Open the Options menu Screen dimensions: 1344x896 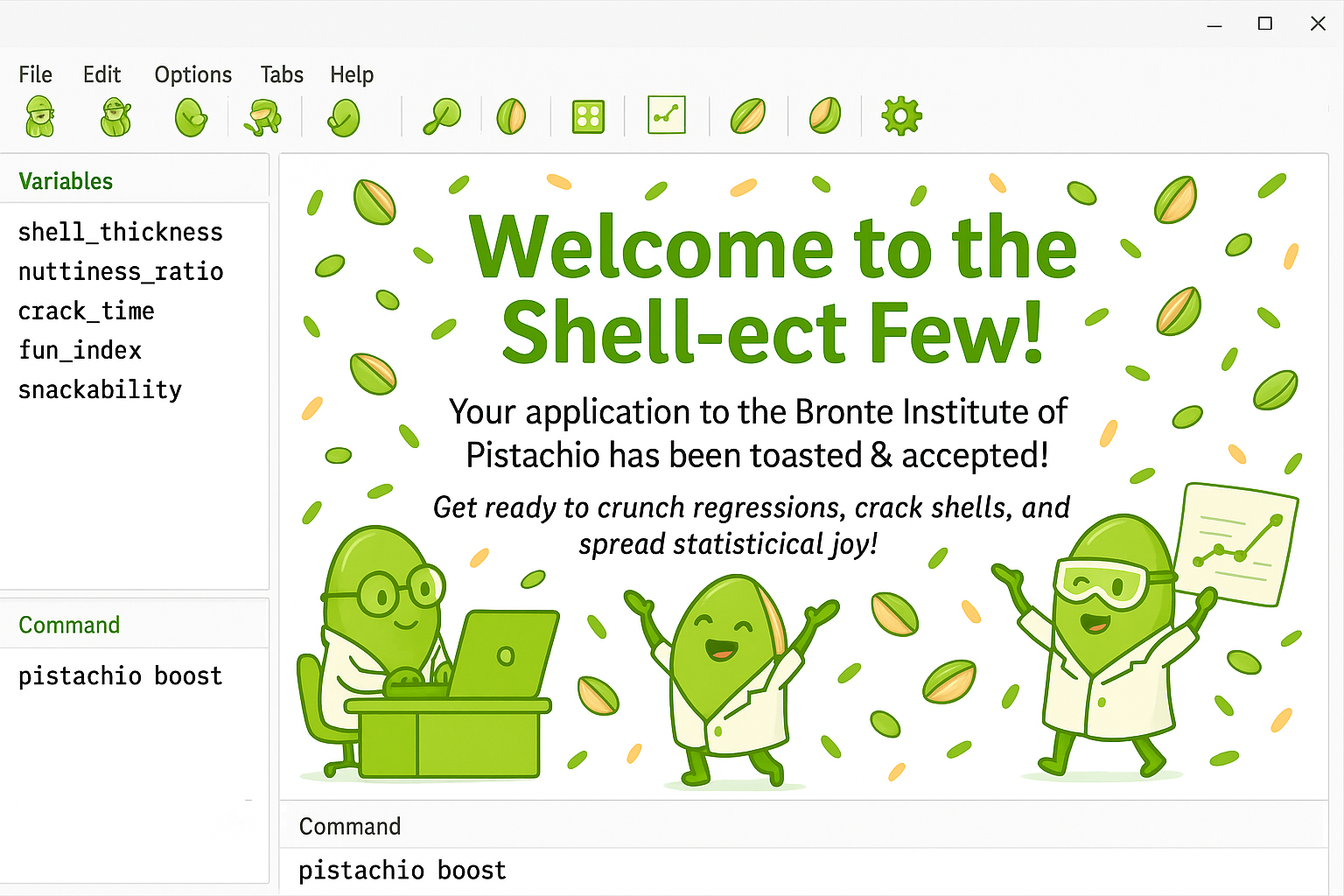pyautogui.click(x=192, y=74)
